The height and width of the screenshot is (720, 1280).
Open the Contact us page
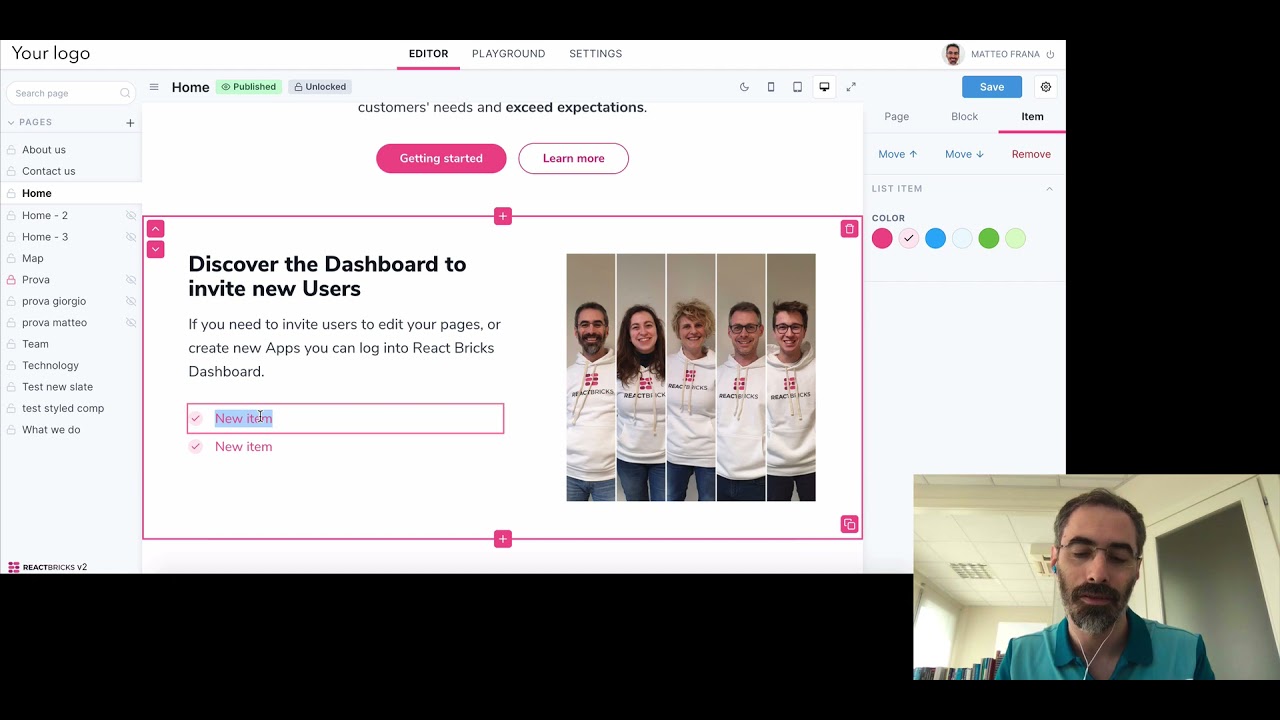tap(48, 171)
